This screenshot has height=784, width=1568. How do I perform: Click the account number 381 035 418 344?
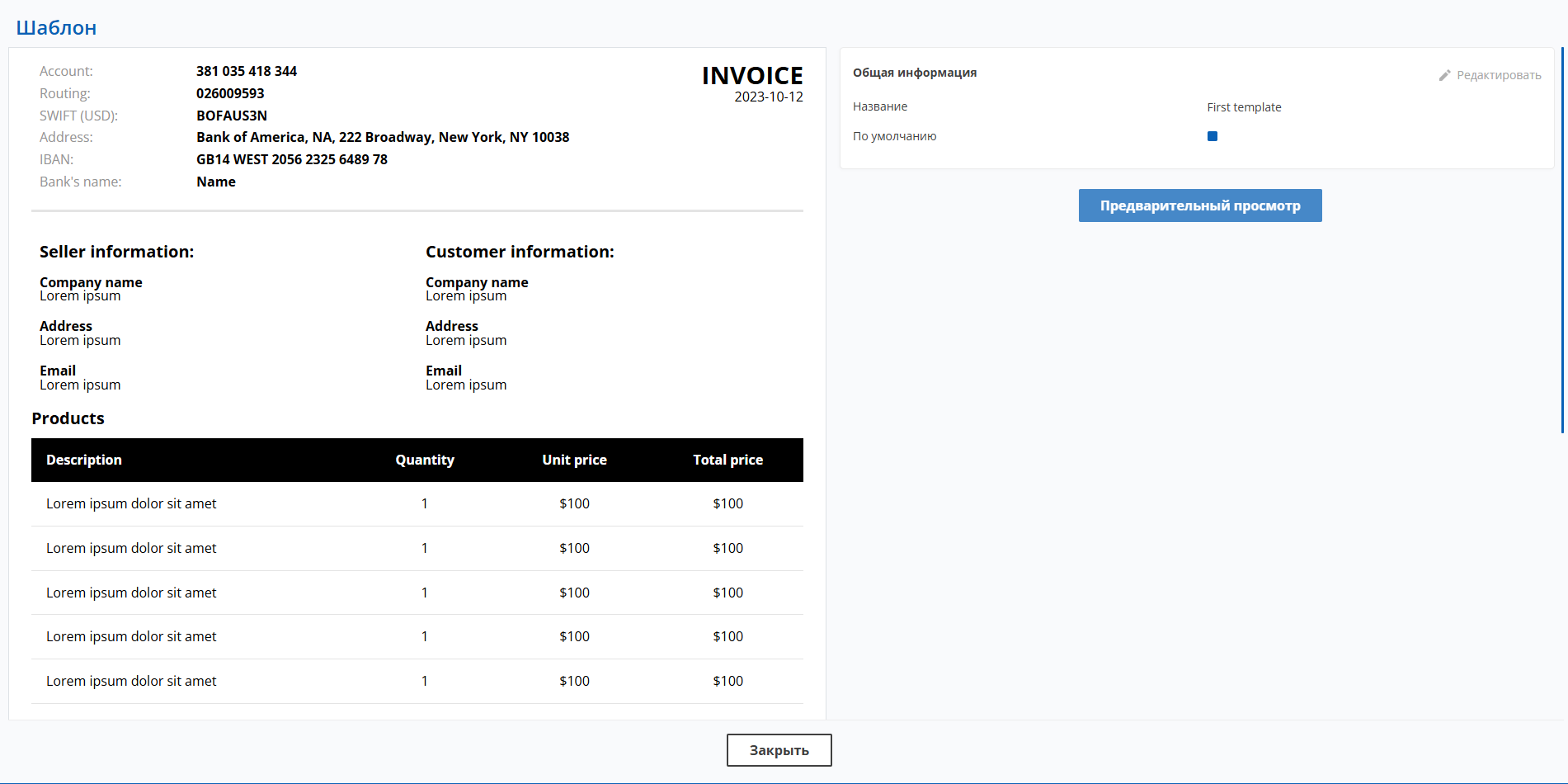(x=247, y=71)
